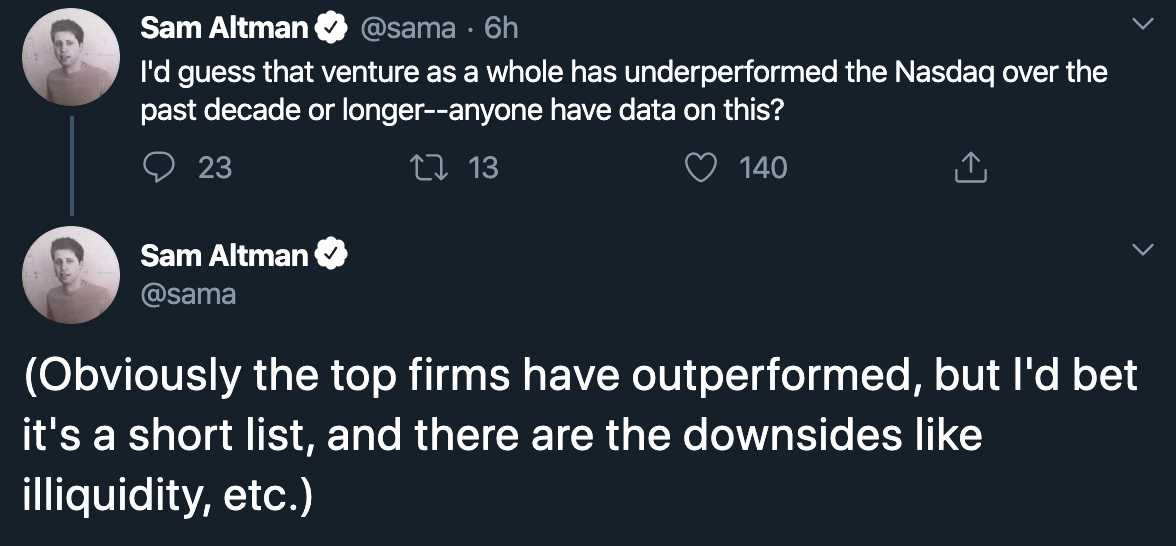Viewport: 1176px width, 546px height.
Task: Open the 6h timestamp link
Action: (501, 29)
